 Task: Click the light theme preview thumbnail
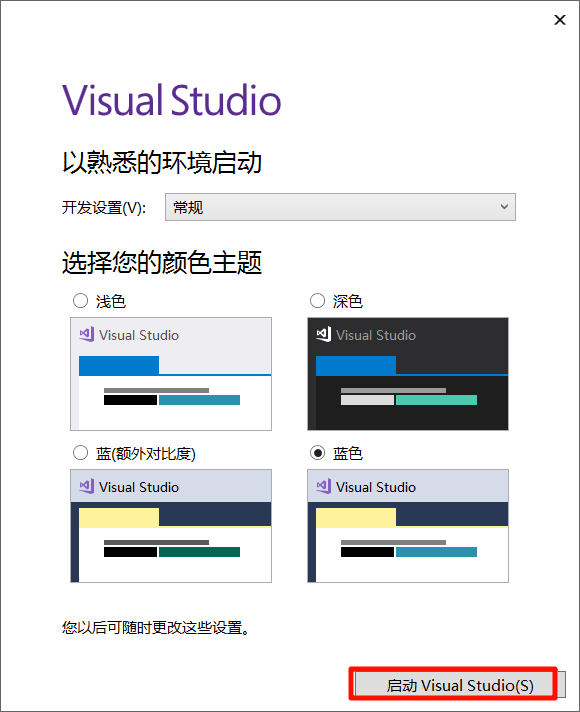(171, 374)
